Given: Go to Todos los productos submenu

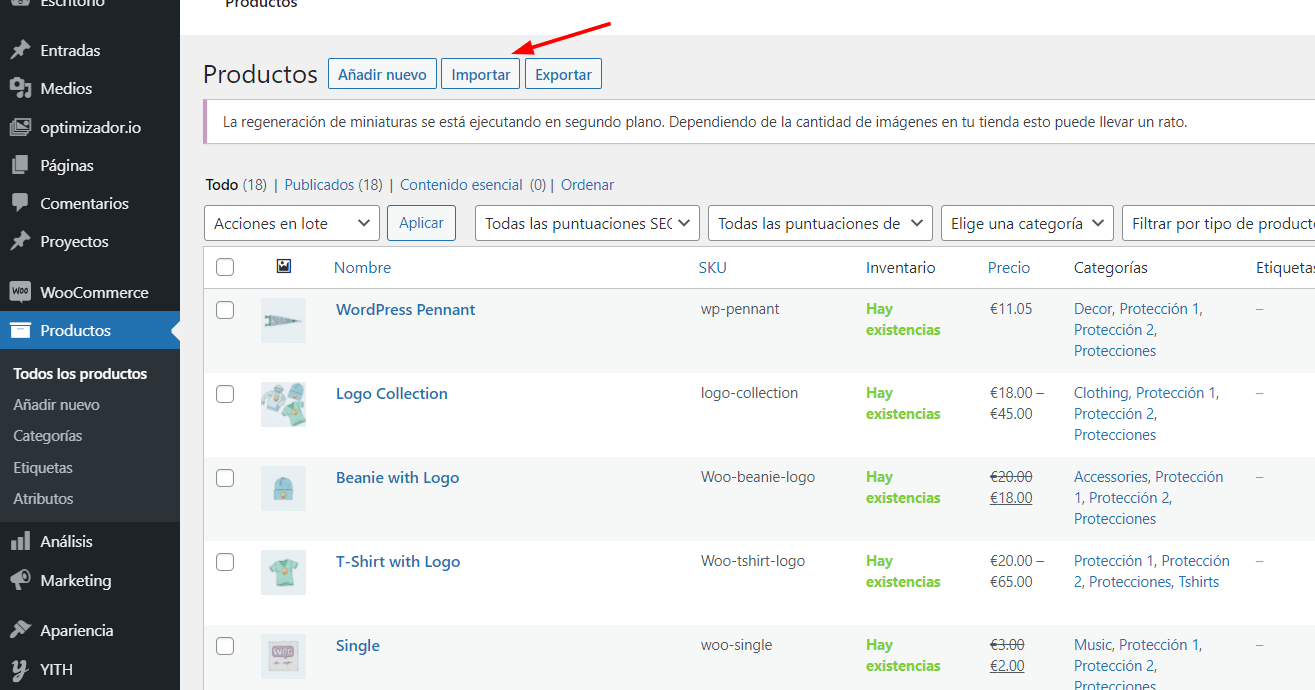Looking at the screenshot, I should pos(80,373).
